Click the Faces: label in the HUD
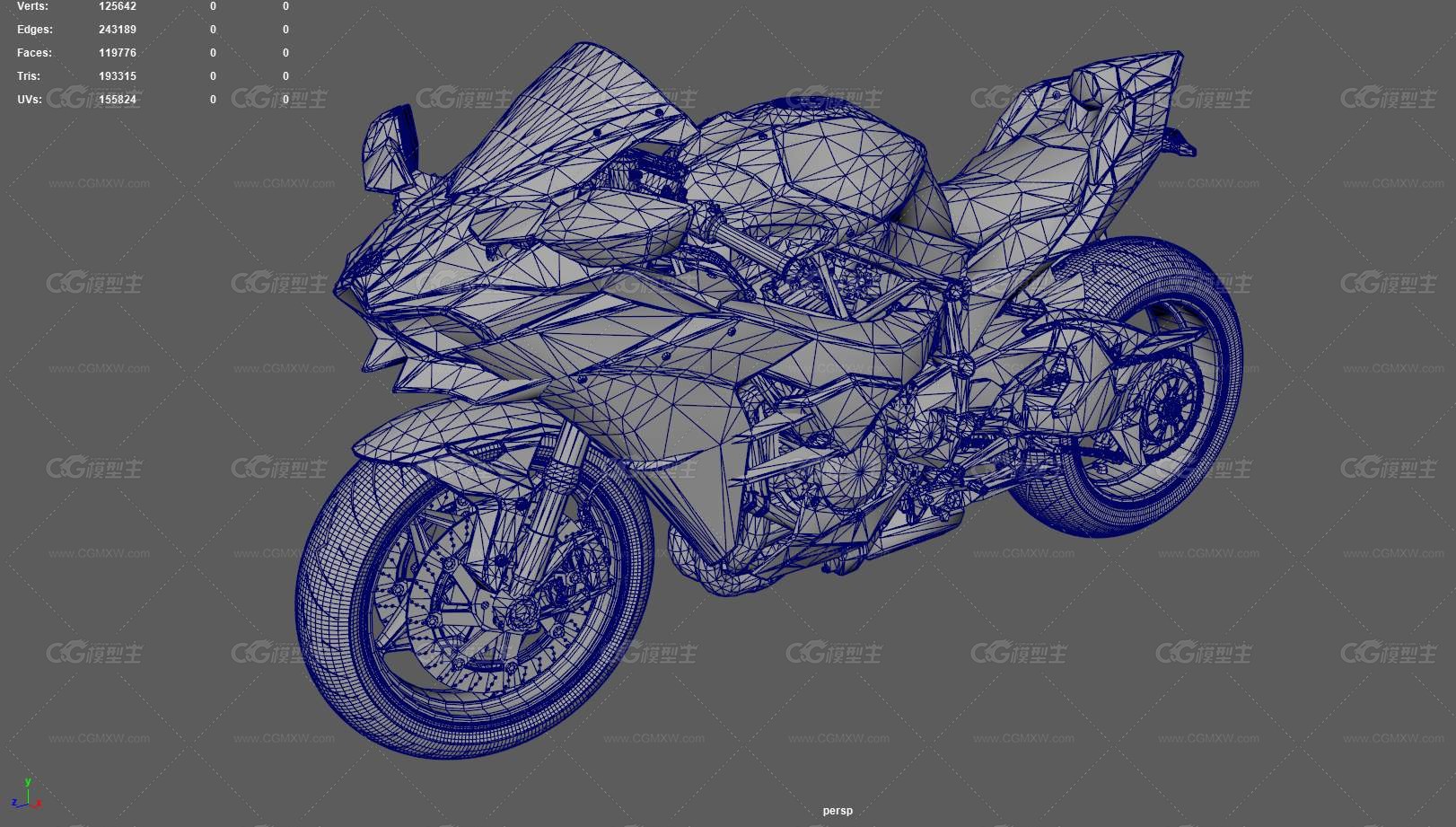Viewport: 1456px width, 827px height. 35,53
